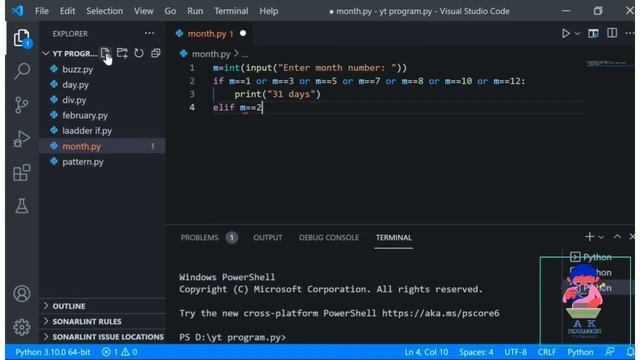The width and height of the screenshot is (640, 360).
Task: Open the Go menu
Action: (x=170, y=11)
